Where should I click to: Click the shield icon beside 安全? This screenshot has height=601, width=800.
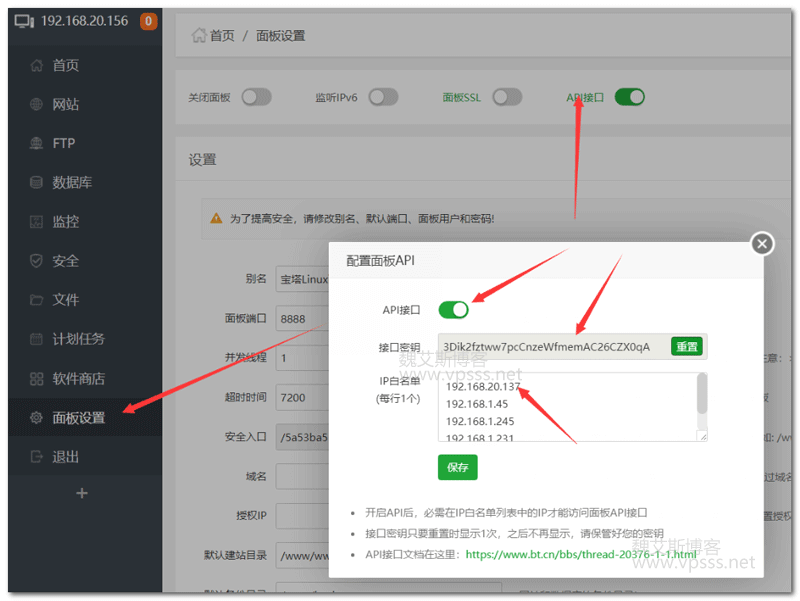click(36, 261)
